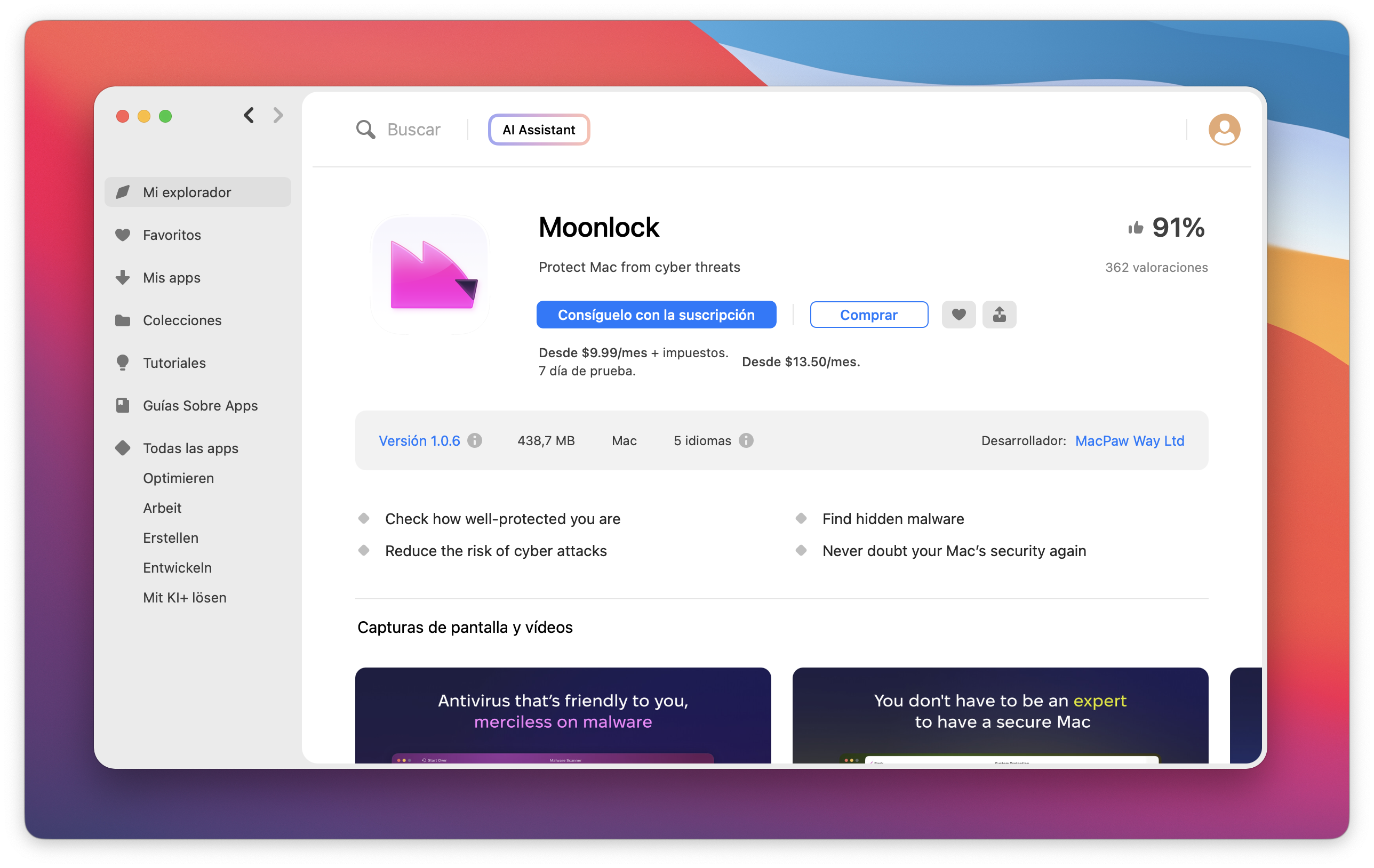
Task: Select the Optimieren subcategory
Action: [x=178, y=478]
